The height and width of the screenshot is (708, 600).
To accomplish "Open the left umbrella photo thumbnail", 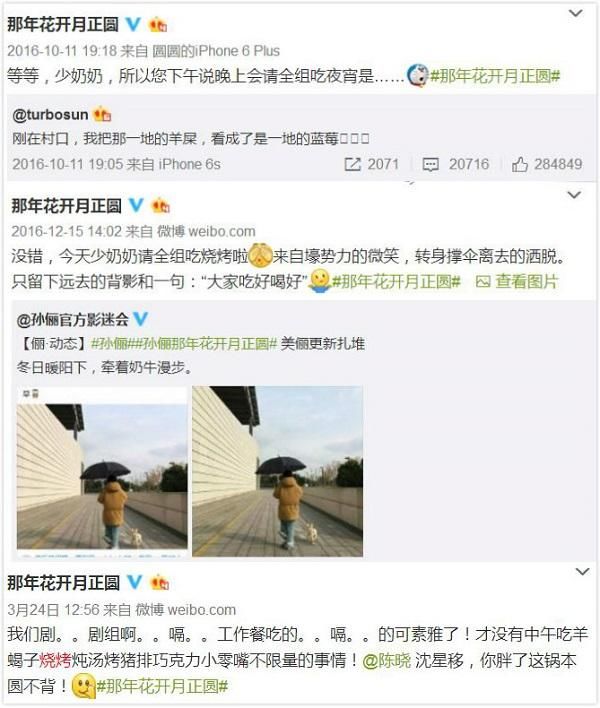I will coord(102,471).
